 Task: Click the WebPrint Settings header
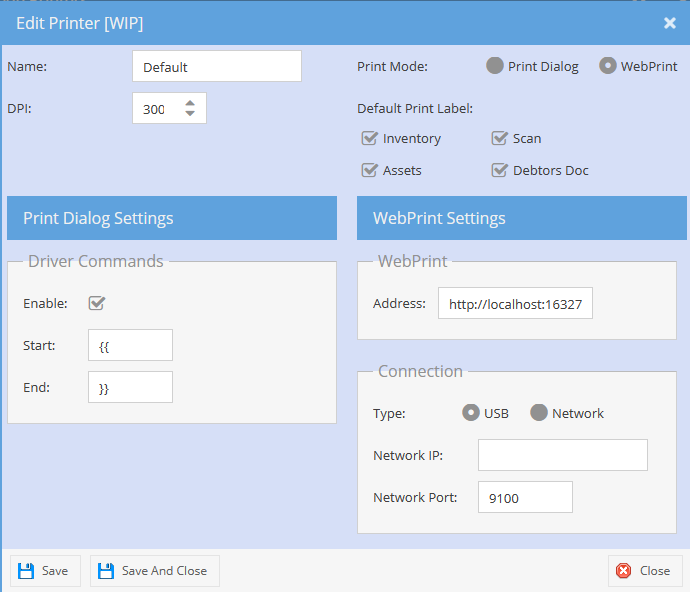[x=522, y=218]
